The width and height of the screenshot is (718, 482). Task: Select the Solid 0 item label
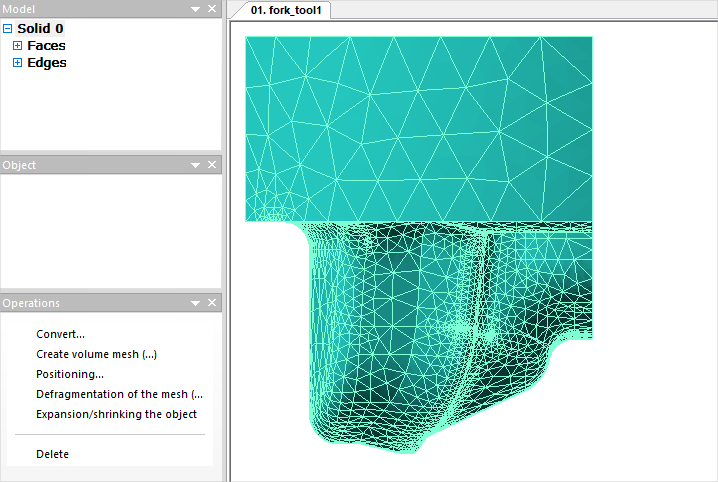click(x=40, y=29)
